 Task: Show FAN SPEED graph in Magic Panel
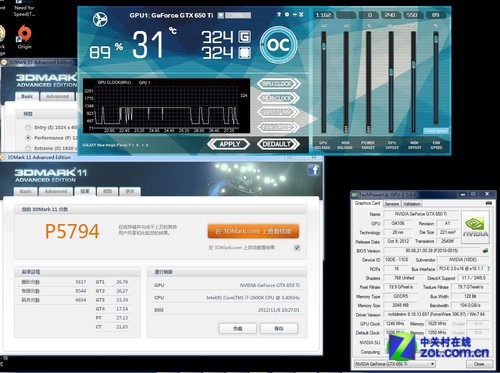(x=278, y=127)
